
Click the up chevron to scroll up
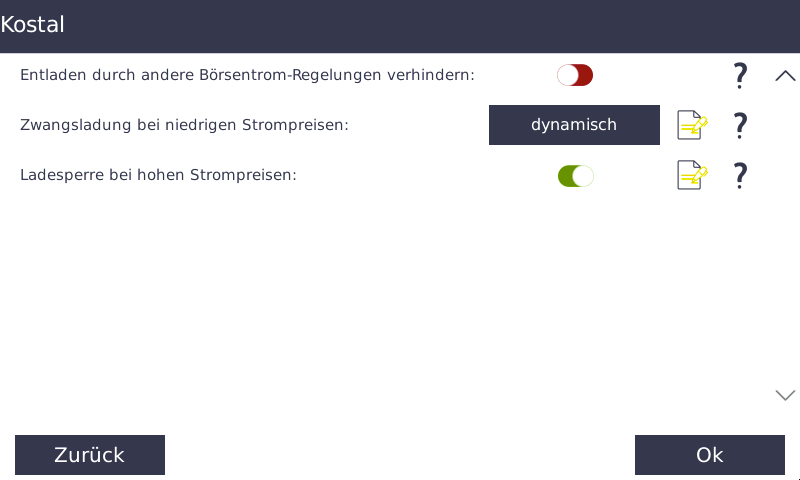click(x=785, y=76)
